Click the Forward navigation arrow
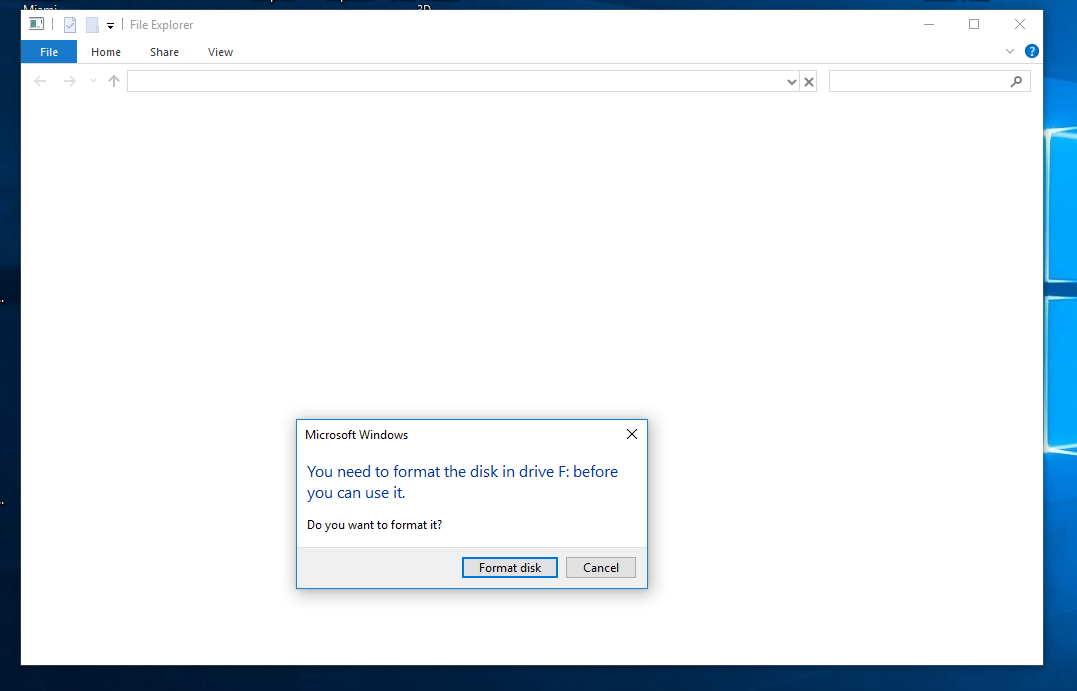The image size is (1077, 691). (x=69, y=81)
